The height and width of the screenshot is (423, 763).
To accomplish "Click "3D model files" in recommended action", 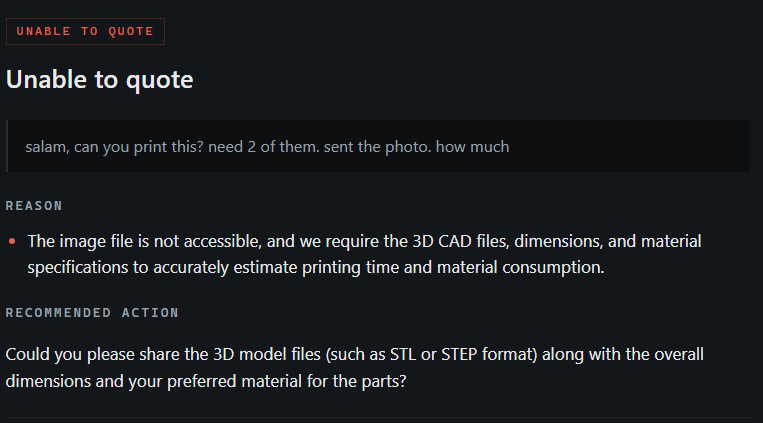I will pyautogui.click(x=267, y=354).
